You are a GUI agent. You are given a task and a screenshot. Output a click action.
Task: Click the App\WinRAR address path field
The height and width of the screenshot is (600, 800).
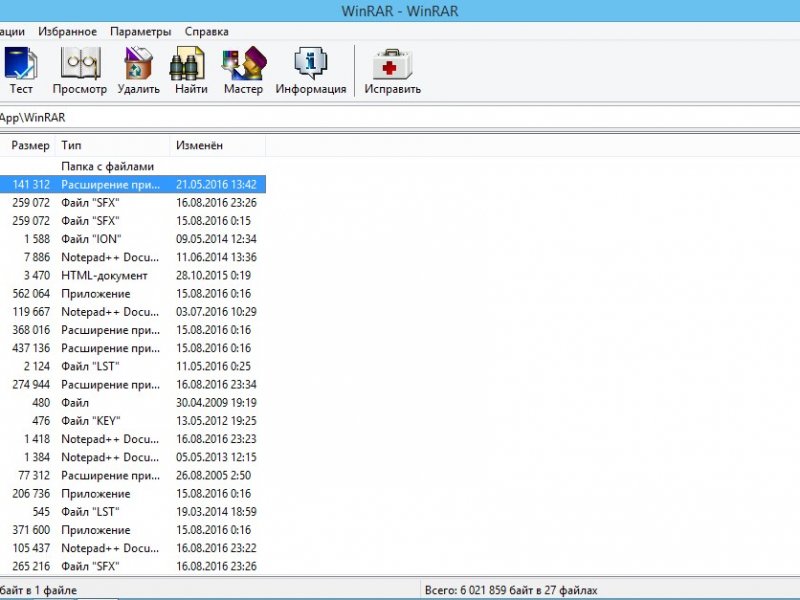tap(400, 118)
